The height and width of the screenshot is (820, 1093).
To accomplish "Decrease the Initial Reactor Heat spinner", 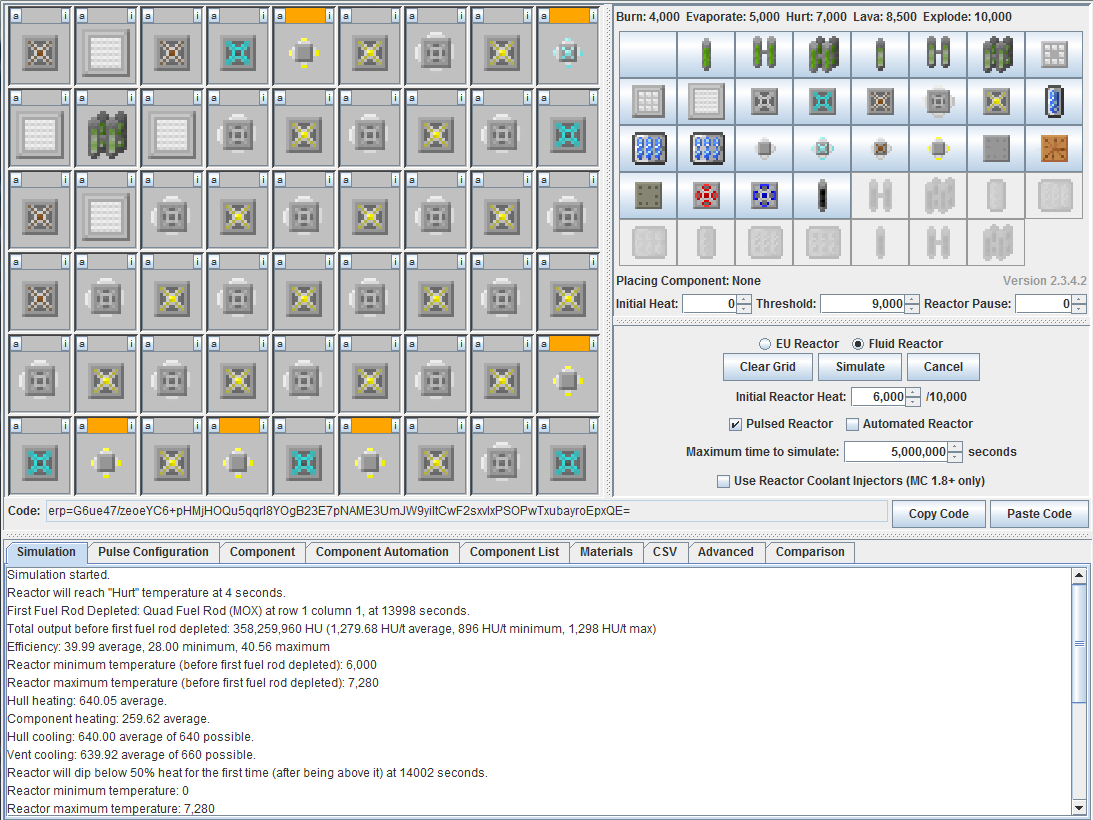I will tap(914, 402).
